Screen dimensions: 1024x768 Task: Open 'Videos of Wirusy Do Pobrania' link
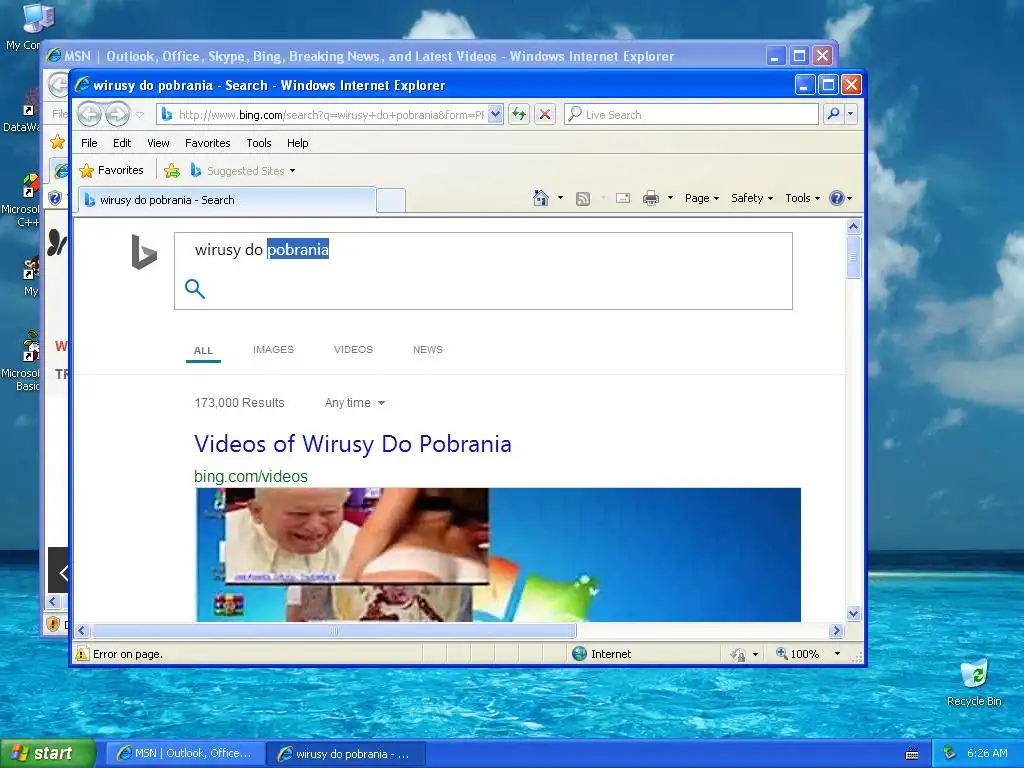[353, 444]
